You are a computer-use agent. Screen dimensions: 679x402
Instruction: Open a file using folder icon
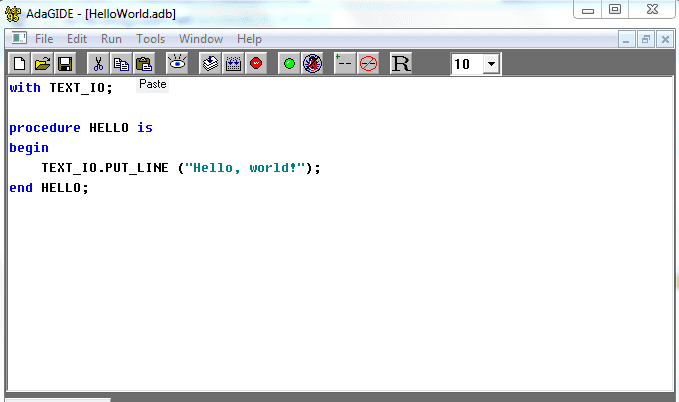42,64
